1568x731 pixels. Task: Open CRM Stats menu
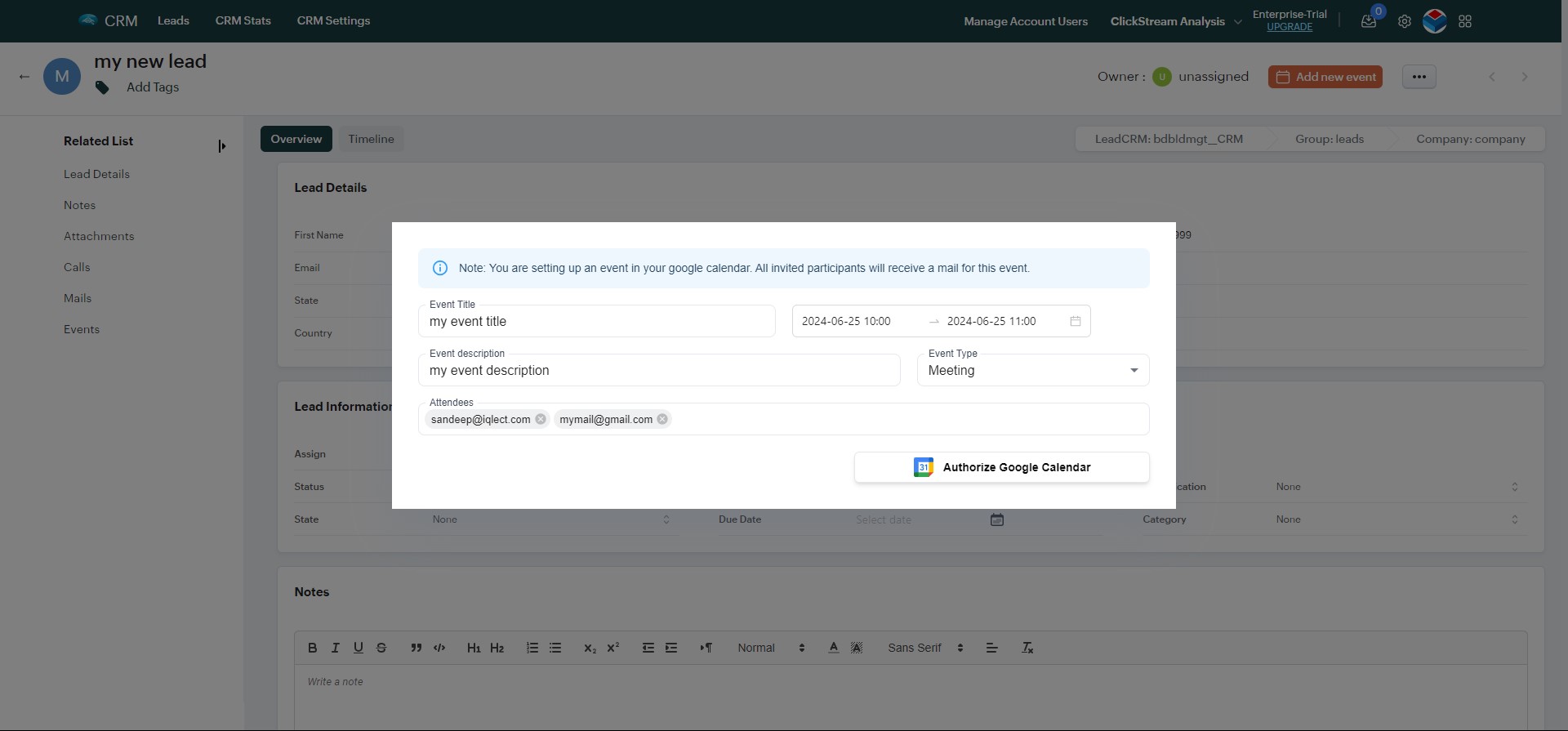(x=243, y=20)
